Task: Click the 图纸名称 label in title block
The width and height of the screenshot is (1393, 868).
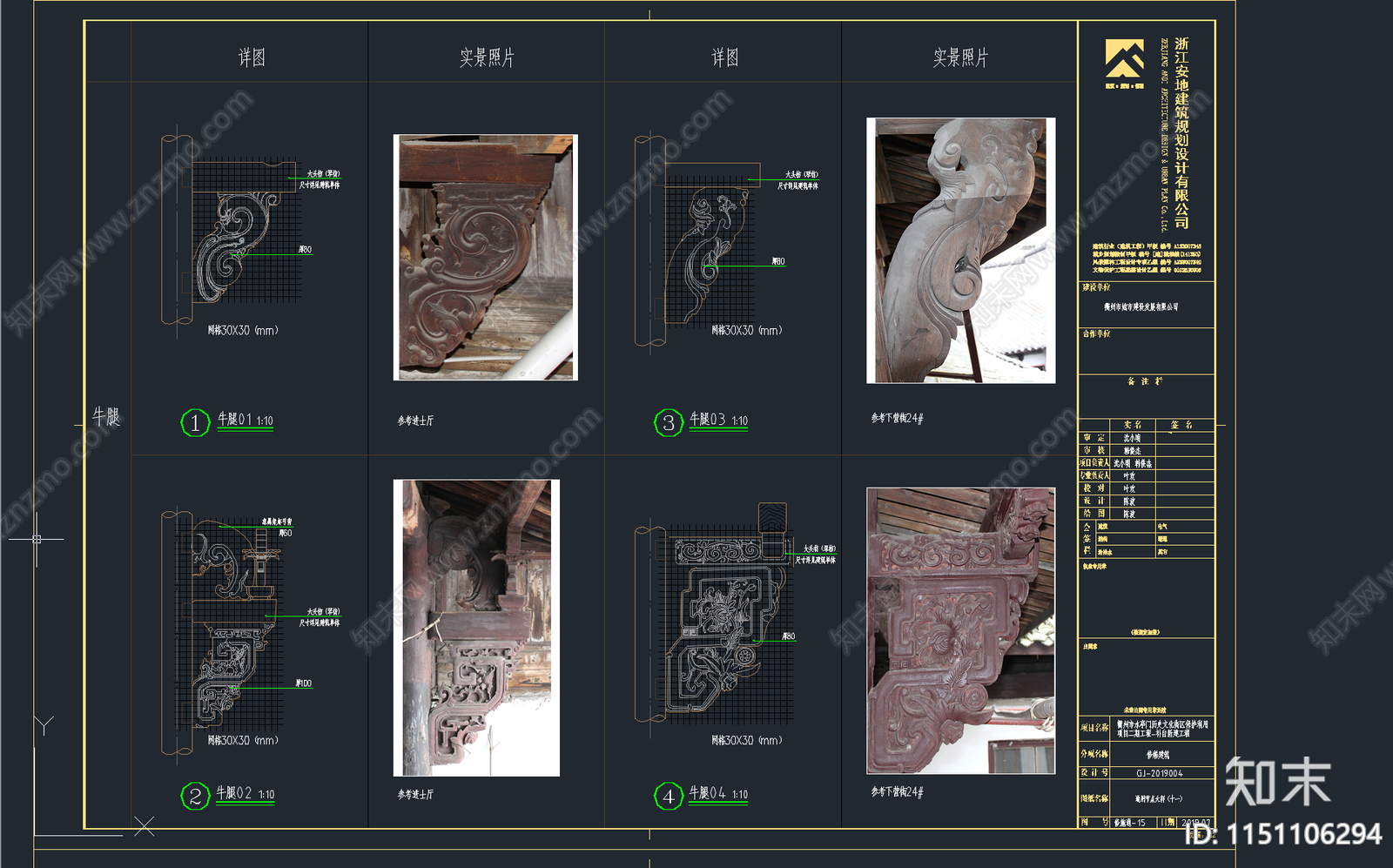Action: pos(1095,797)
